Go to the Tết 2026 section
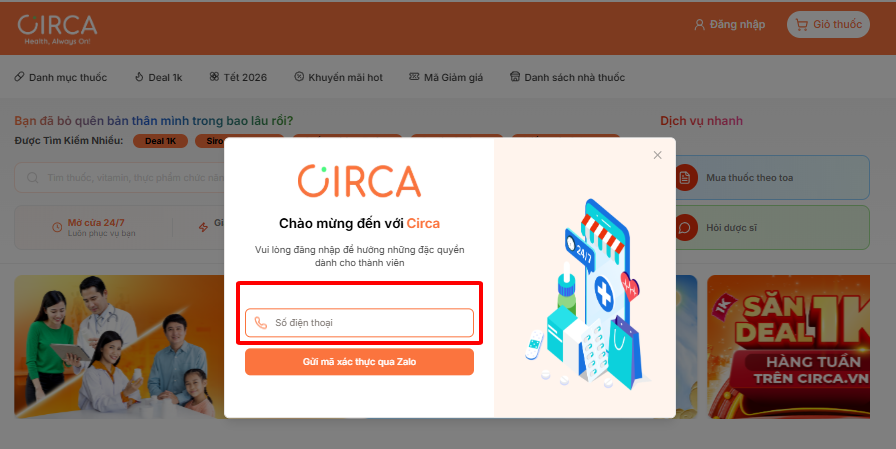Viewport: 896px width, 449px height. click(238, 77)
